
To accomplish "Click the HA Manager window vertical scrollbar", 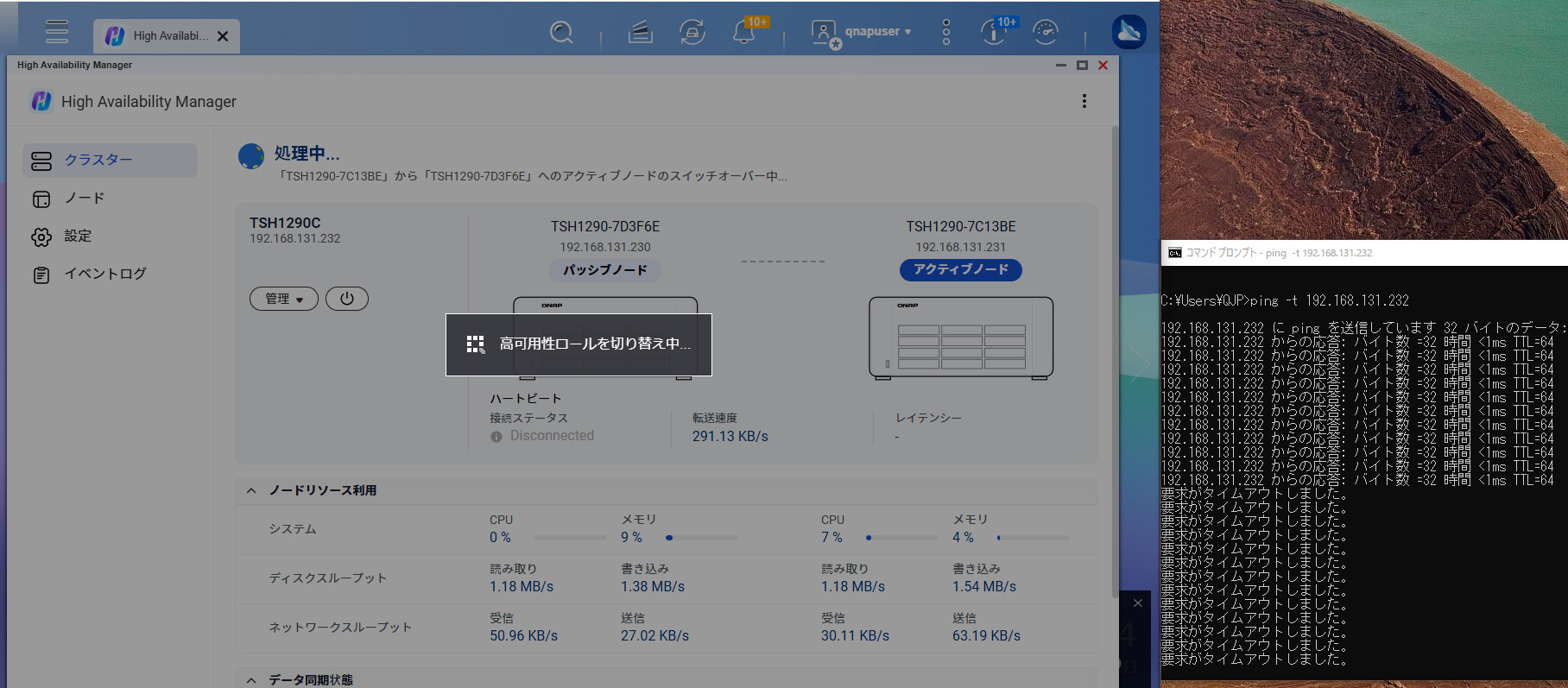I will click(1115, 363).
